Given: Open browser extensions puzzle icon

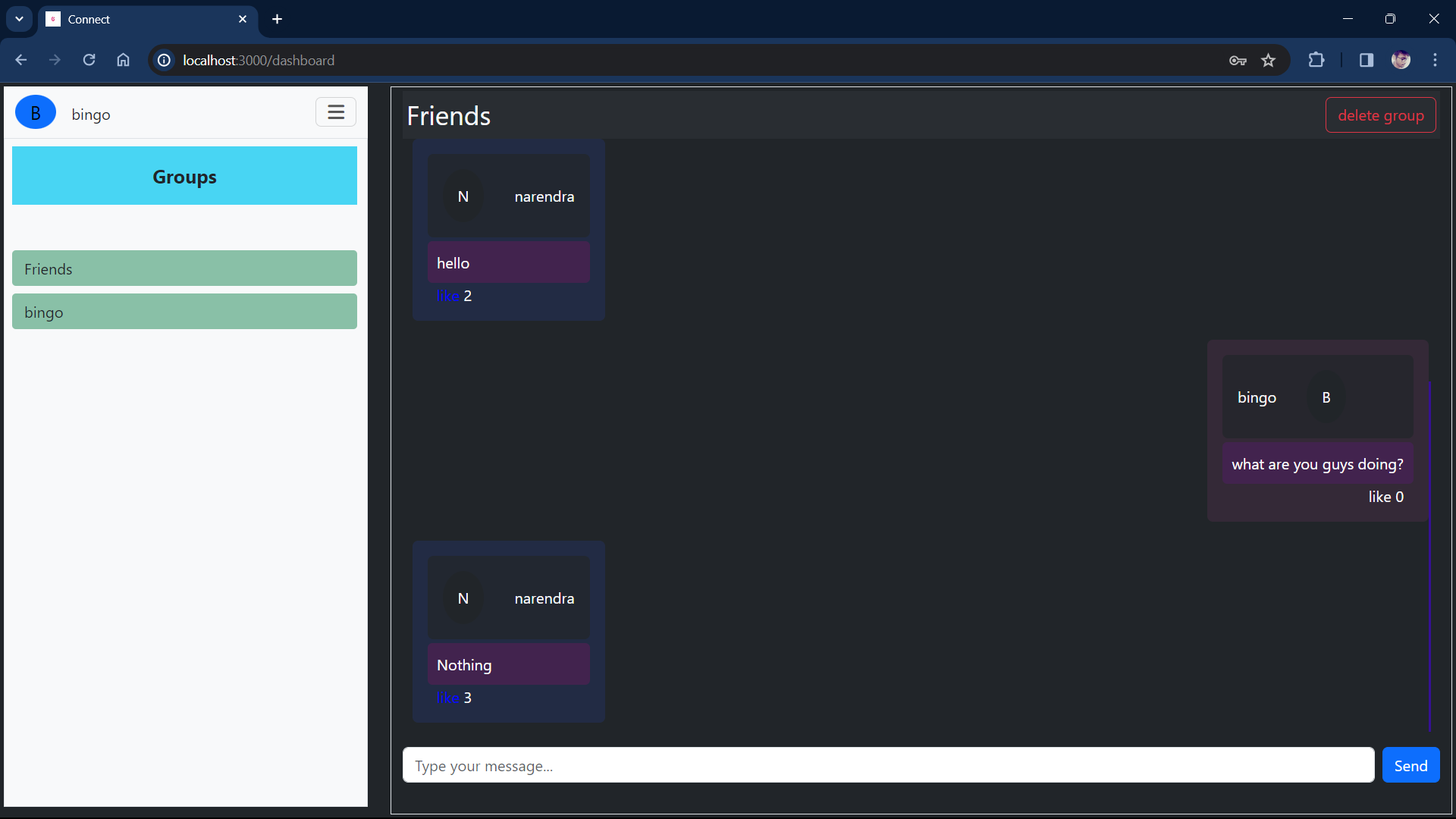Looking at the screenshot, I should click(1316, 60).
